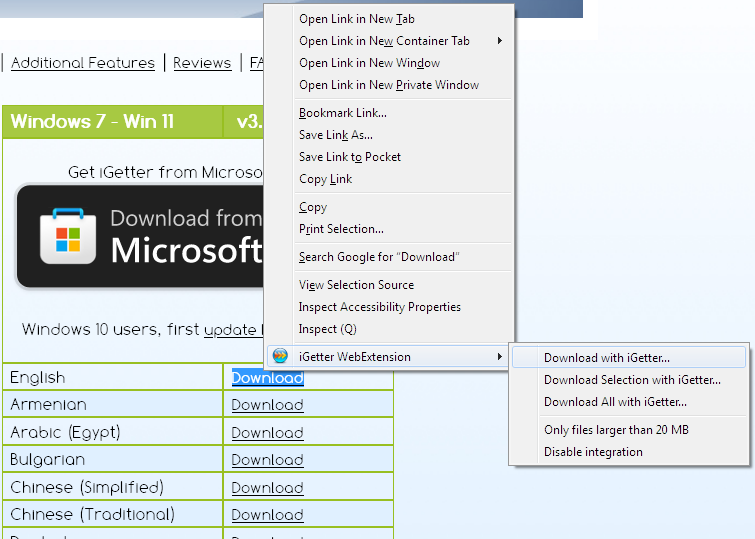Search Google for "Download"
755x539 pixels.
click(x=378, y=257)
